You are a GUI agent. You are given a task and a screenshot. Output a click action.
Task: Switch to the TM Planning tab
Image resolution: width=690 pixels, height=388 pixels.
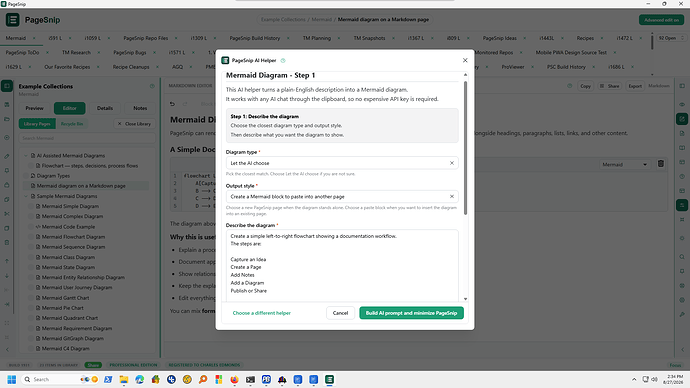[316, 38]
